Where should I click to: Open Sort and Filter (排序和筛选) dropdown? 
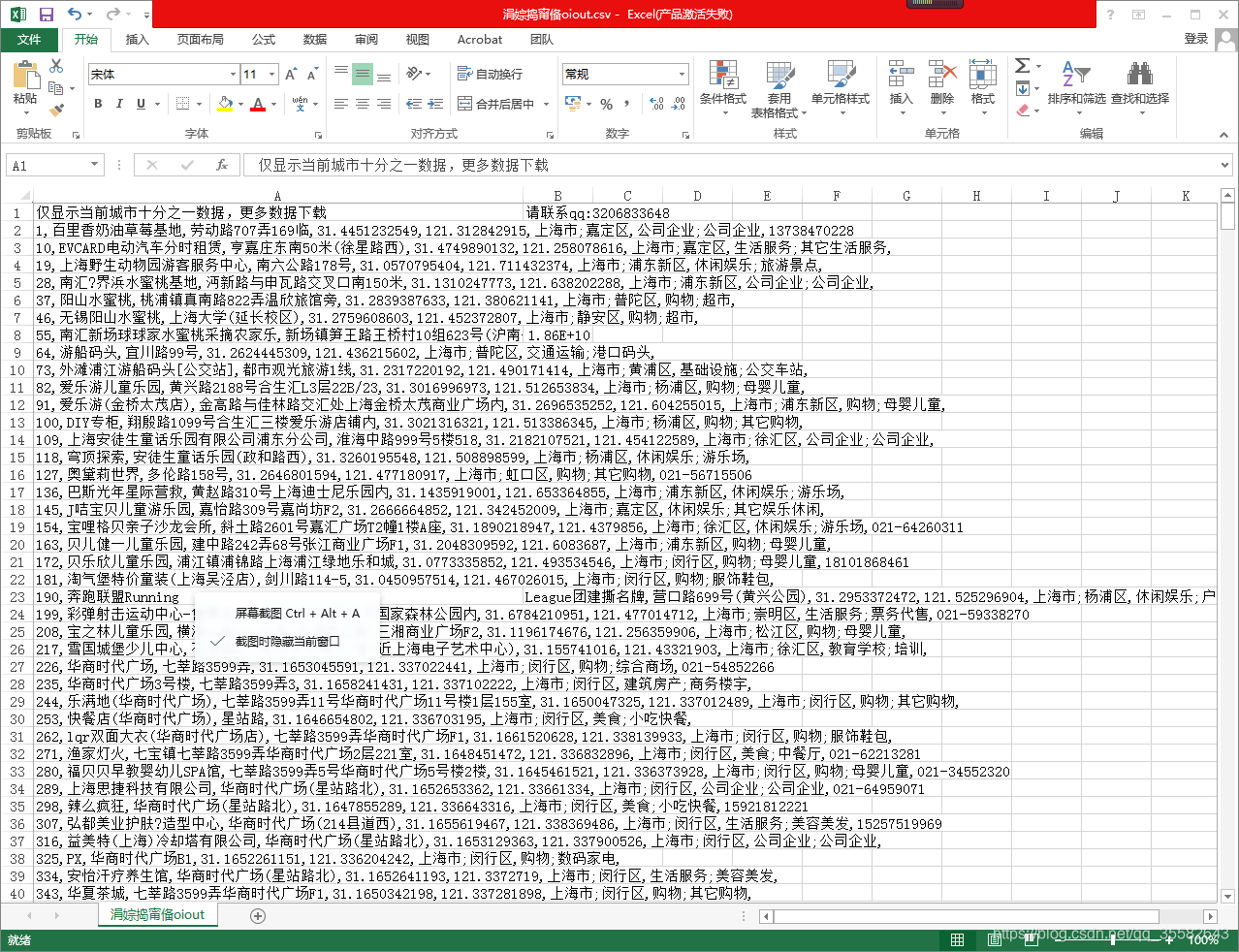[x=1076, y=89]
